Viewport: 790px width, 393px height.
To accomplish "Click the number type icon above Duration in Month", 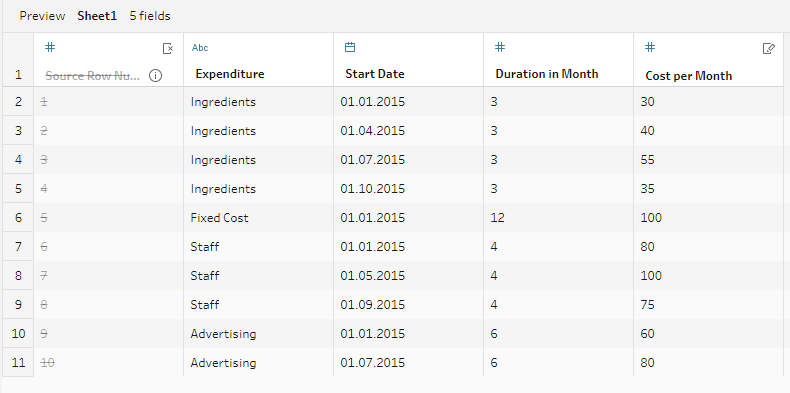I will coord(500,47).
